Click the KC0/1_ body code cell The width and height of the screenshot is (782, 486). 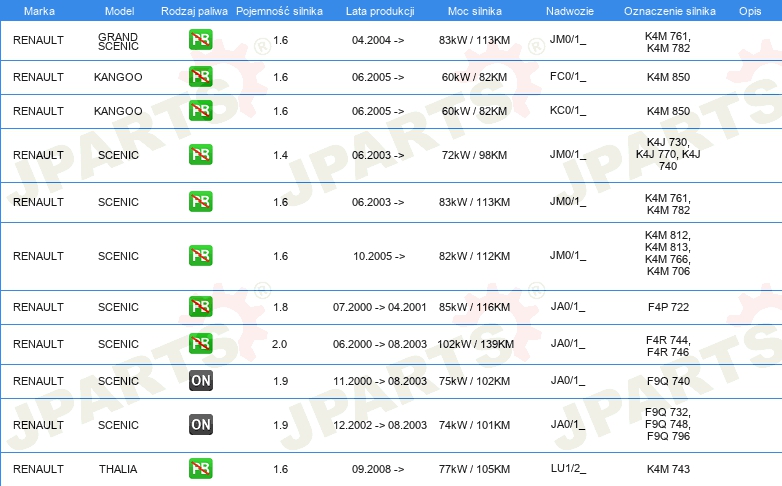tap(568, 110)
